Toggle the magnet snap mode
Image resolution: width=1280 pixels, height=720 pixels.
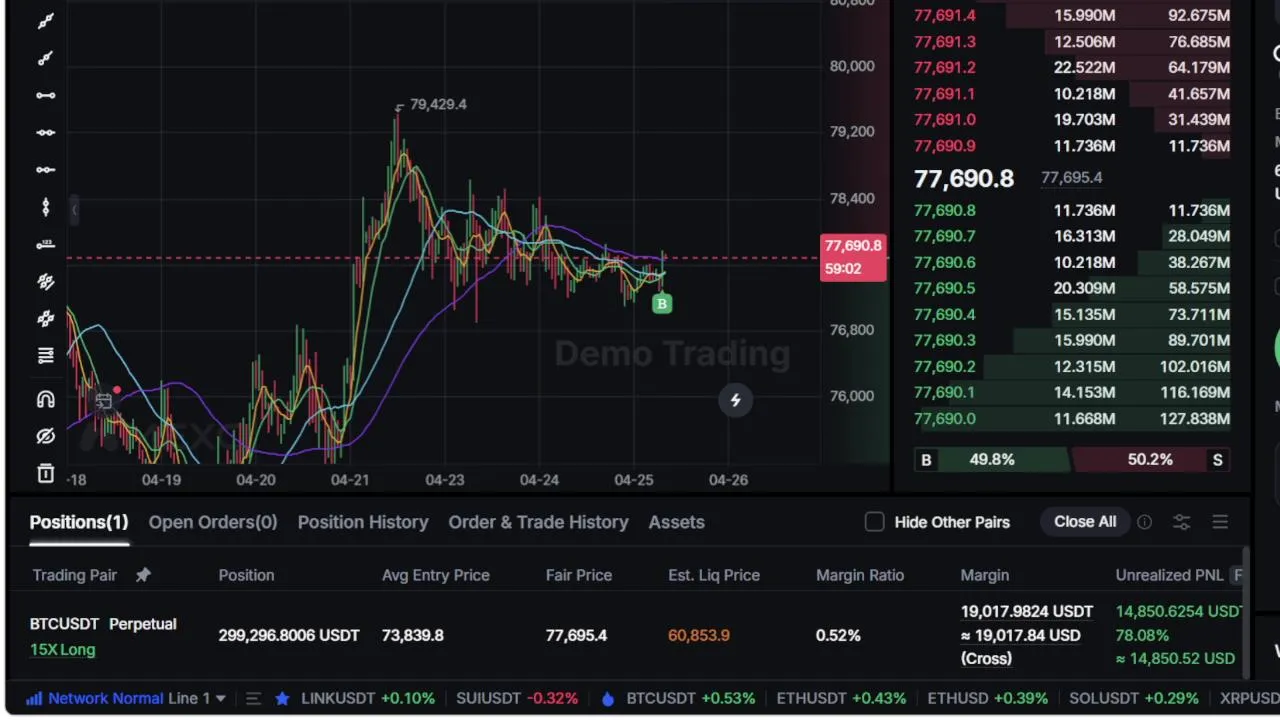pyautogui.click(x=45, y=399)
